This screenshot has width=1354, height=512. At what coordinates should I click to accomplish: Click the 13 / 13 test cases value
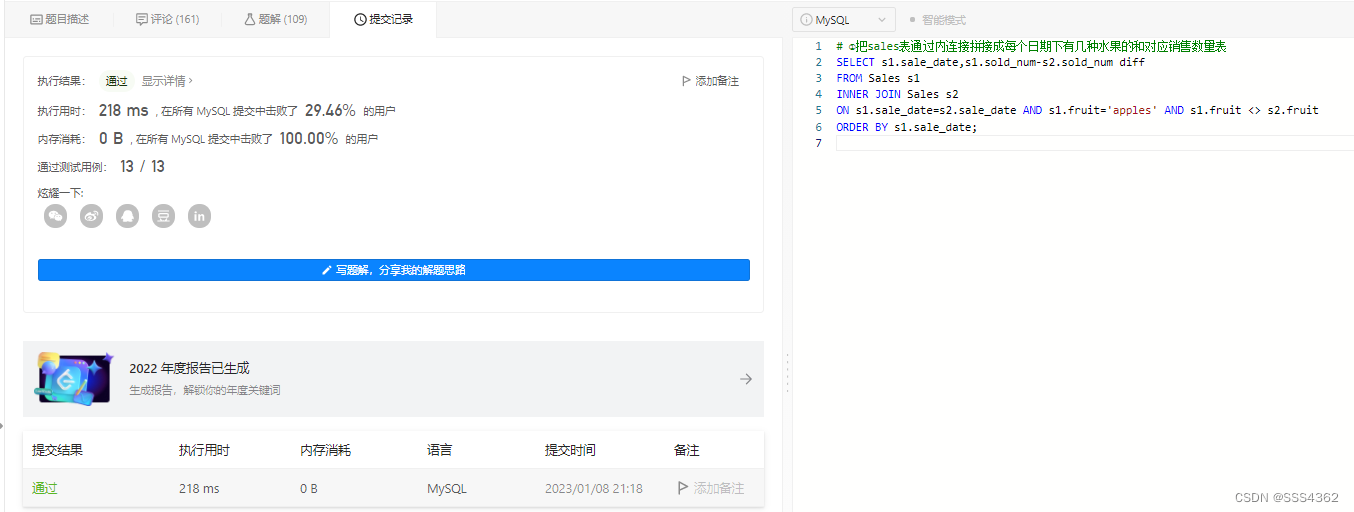[x=142, y=167]
